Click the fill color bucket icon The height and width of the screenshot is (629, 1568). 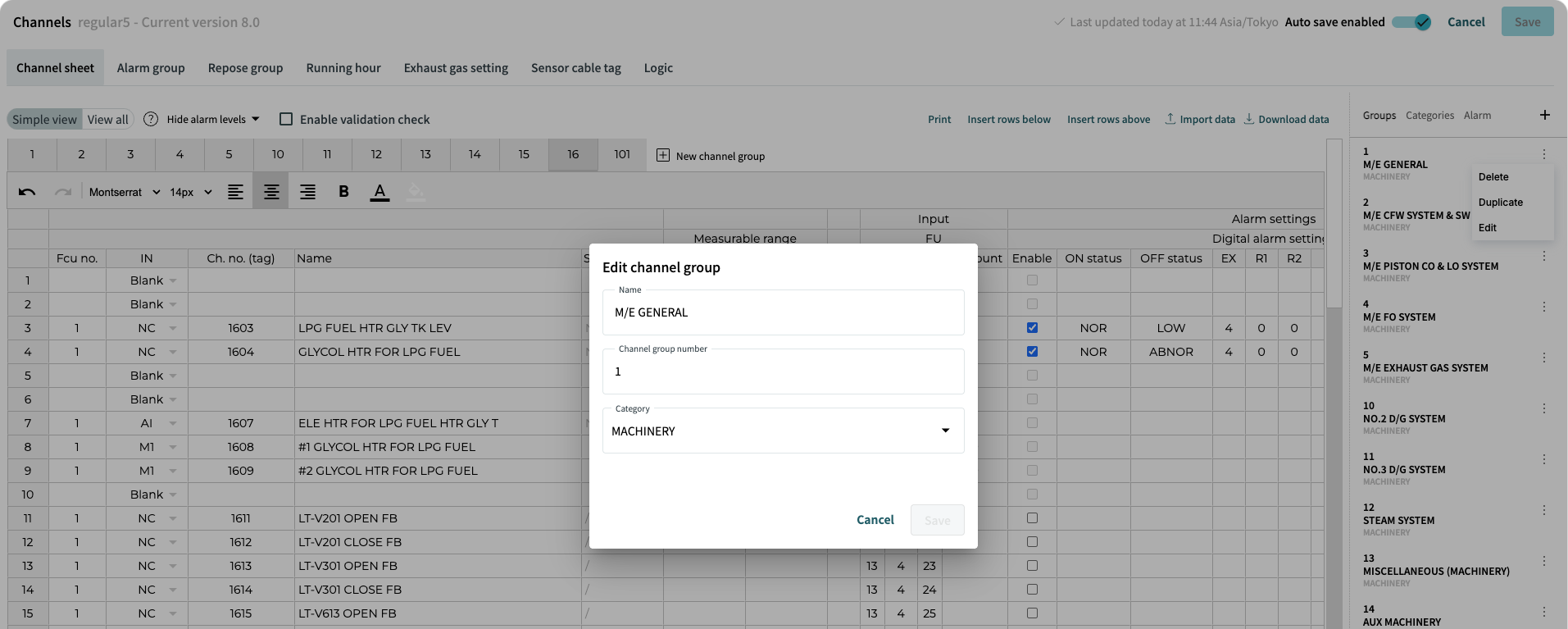(x=416, y=192)
